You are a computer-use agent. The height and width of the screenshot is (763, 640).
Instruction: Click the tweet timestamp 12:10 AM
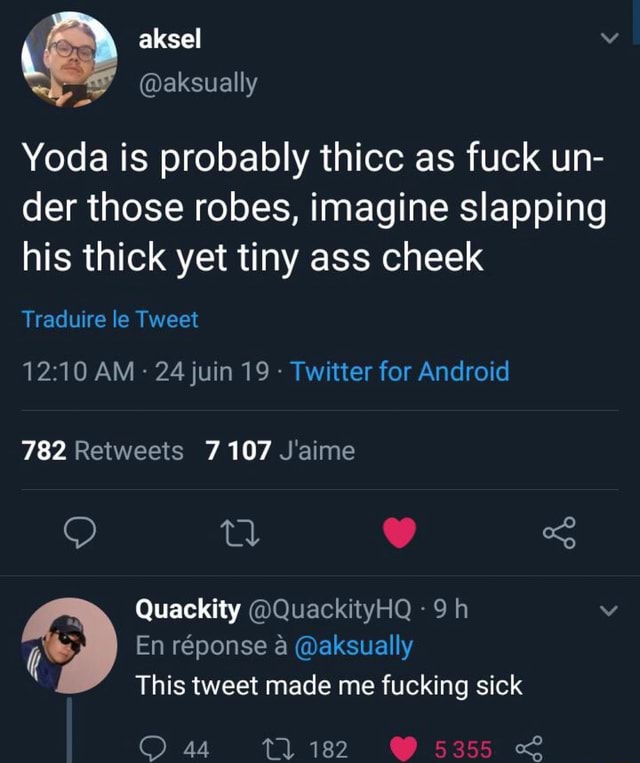(x=77, y=372)
